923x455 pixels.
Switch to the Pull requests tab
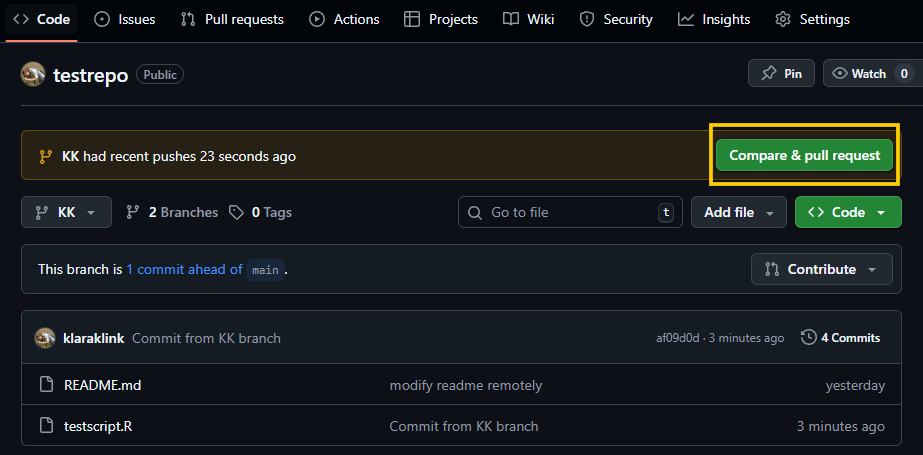(x=232, y=19)
